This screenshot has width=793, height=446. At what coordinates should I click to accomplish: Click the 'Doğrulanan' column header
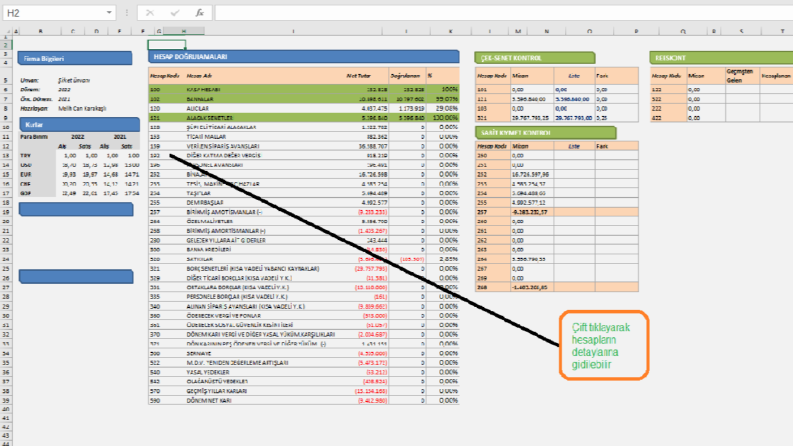[405, 75]
